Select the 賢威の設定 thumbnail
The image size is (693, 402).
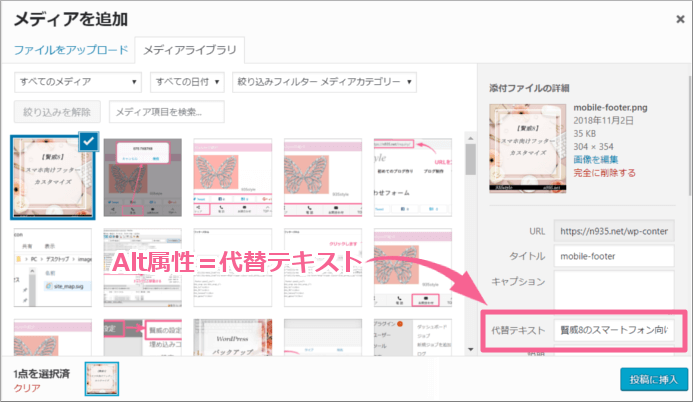[x=142, y=338]
